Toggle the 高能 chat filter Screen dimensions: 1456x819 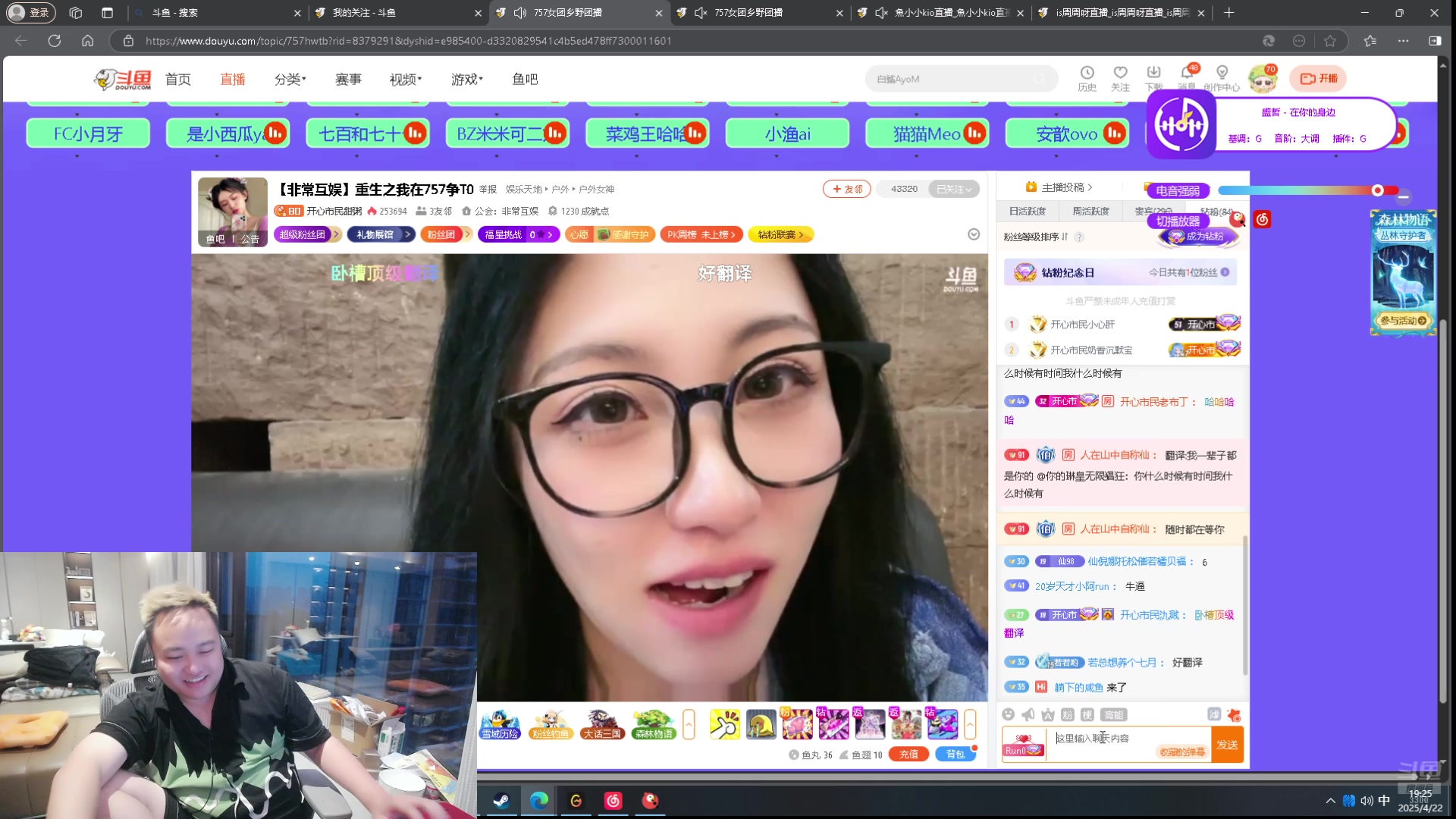point(1114,714)
